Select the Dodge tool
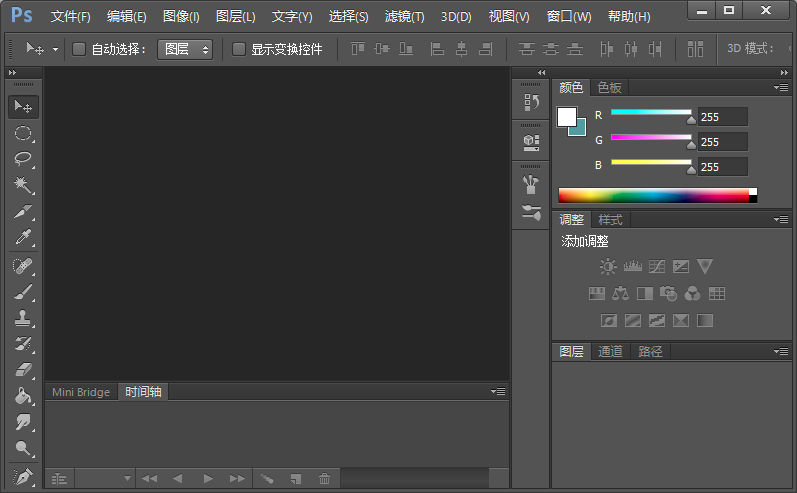Screen dimensions: 797x493 pyautogui.click(x=23, y=448)
